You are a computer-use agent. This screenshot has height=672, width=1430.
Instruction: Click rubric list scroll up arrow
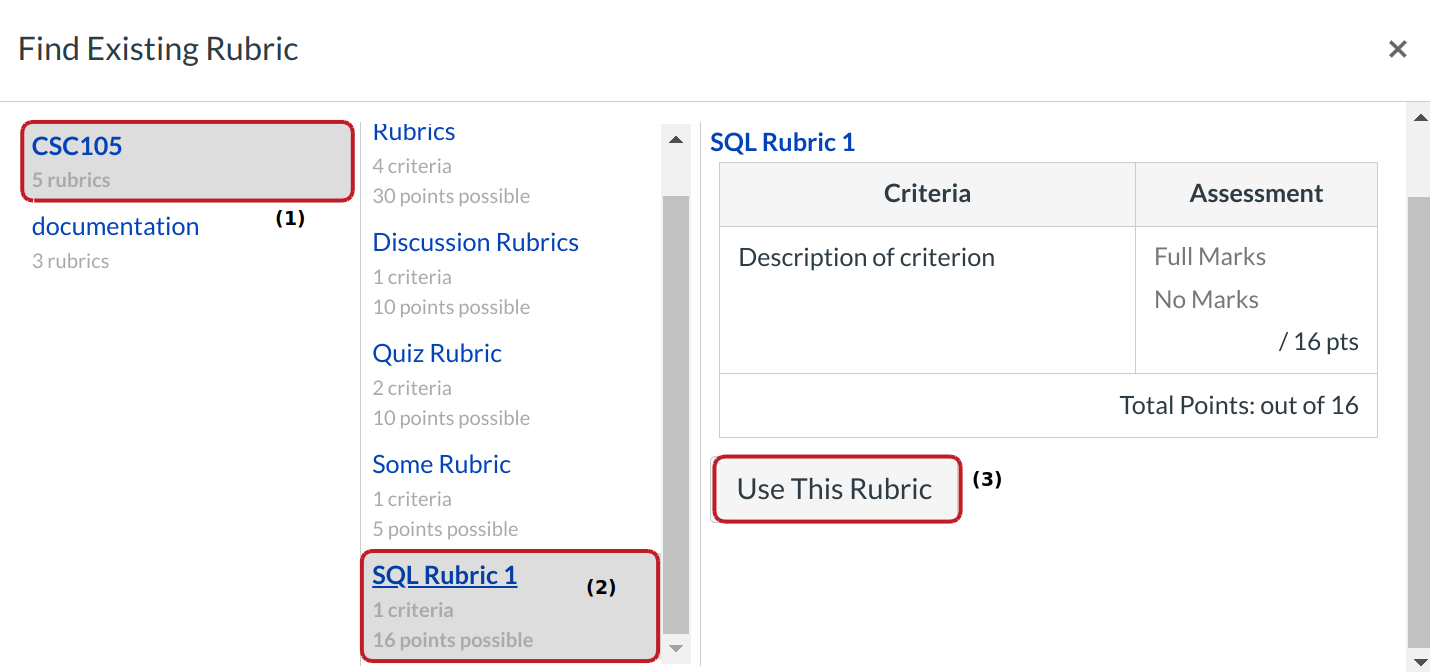pos(676,140)
